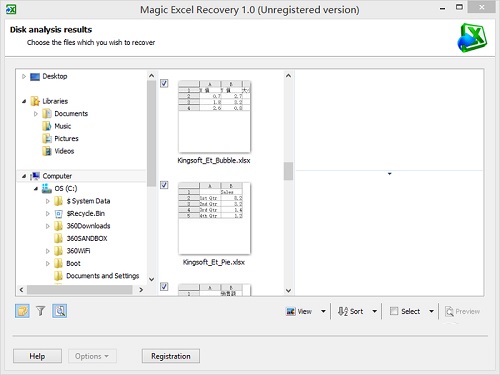Click the Help button
The width and height of the screenshot is (500, 375).
[37, 356]
